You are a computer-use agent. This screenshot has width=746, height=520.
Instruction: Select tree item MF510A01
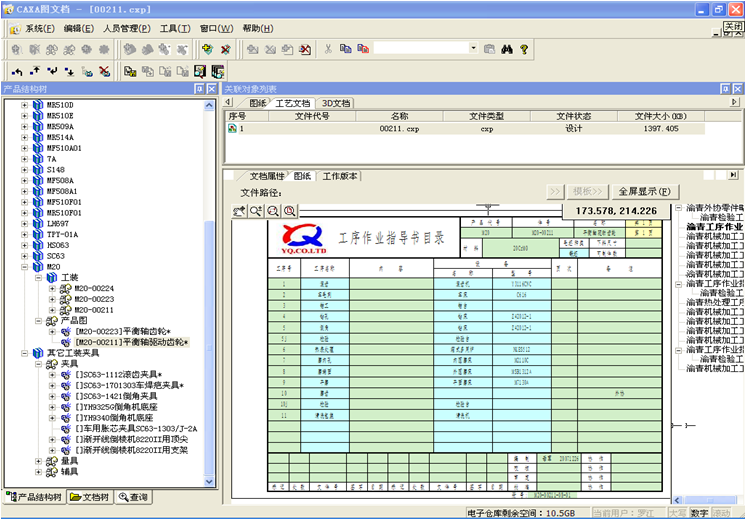(64, 148)
